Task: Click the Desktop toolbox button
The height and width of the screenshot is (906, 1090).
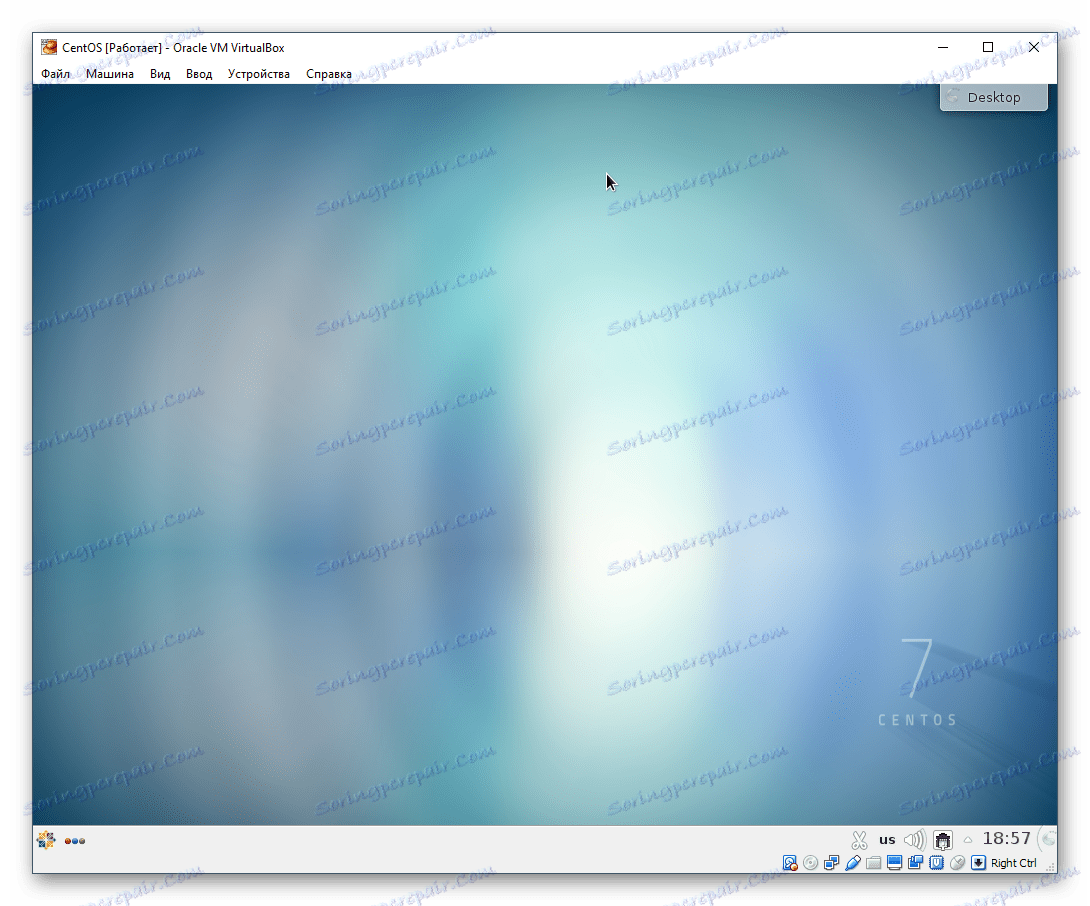Action: tap(993, 97)
